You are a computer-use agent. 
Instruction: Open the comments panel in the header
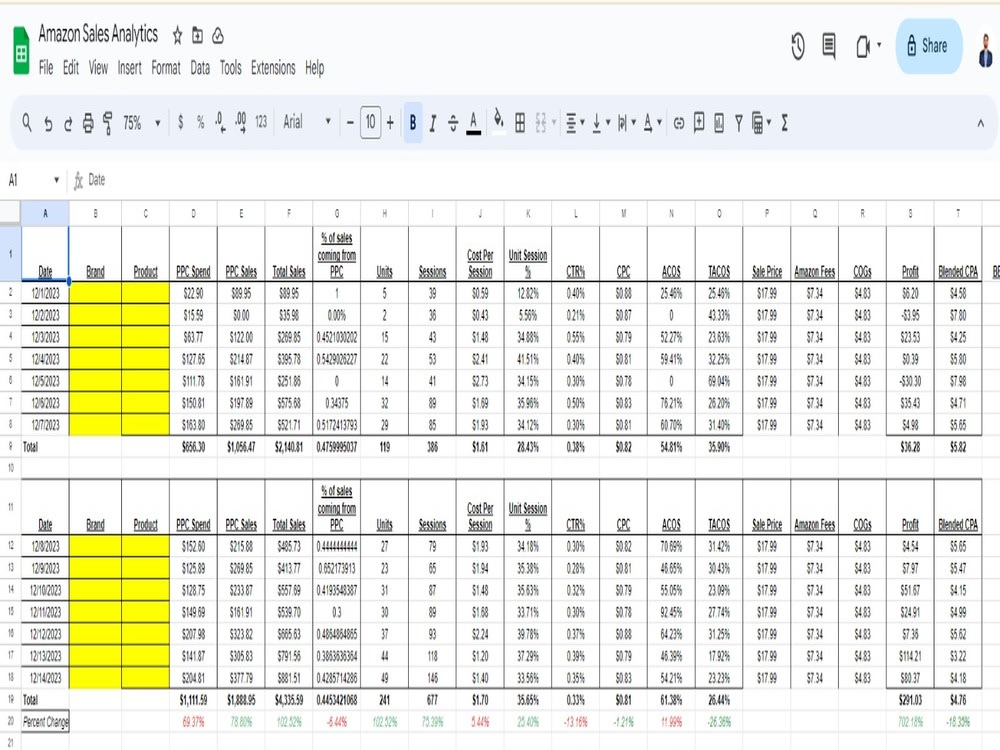pos(829,46)
